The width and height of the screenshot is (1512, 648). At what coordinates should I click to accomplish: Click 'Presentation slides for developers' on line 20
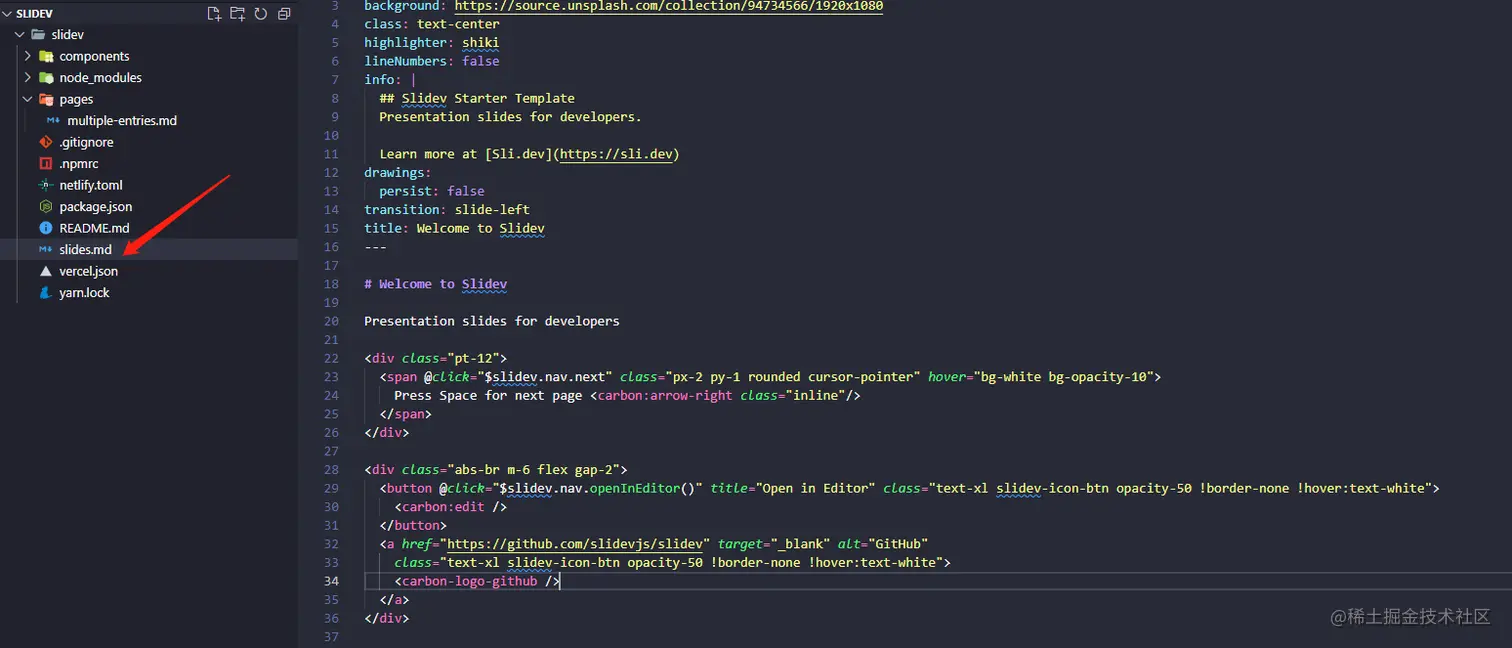click(x=492, y=321)
